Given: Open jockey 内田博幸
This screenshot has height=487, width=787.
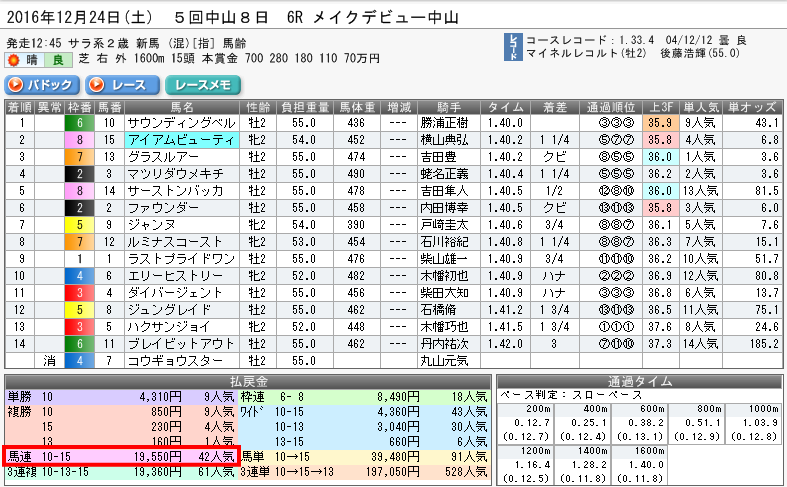Looking at the screenshot, I should pos(444,208).
